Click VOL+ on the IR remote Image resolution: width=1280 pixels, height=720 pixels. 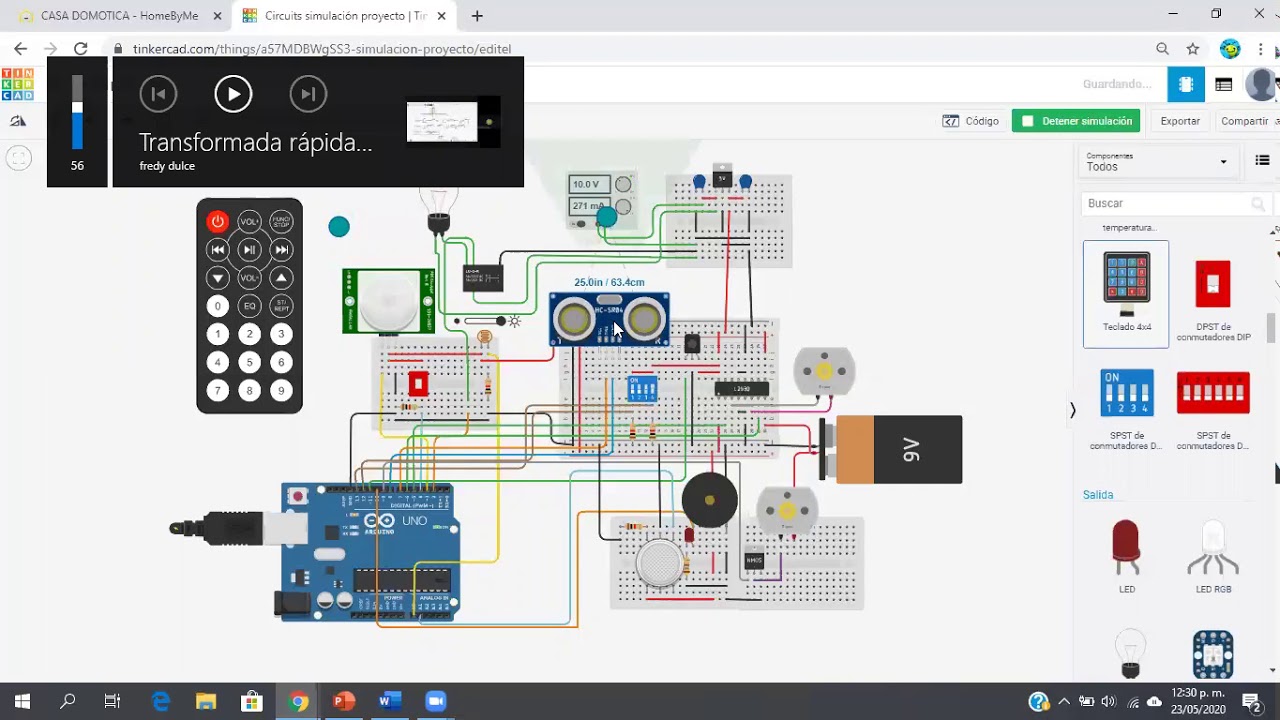click(249, 222)
